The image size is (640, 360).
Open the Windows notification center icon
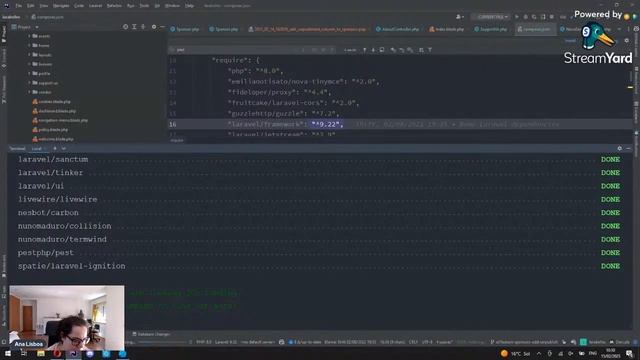629,353
